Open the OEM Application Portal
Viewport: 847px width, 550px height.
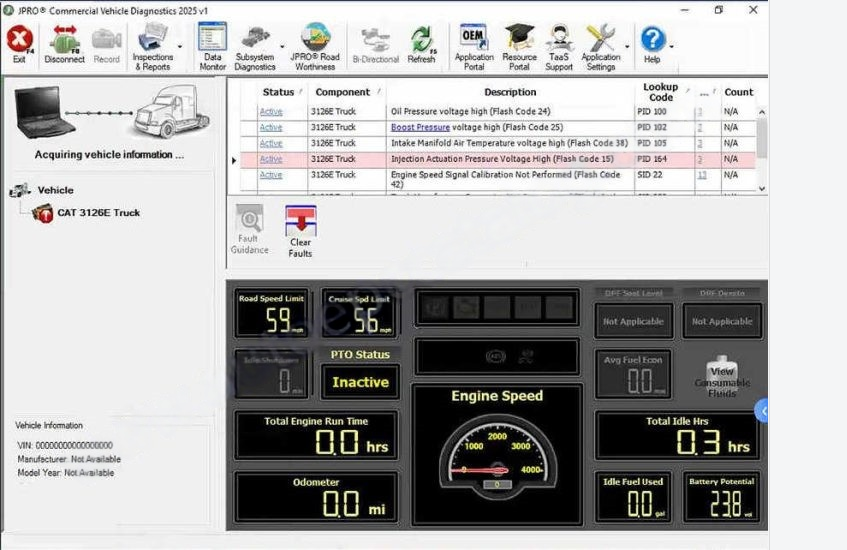(474, 47)
